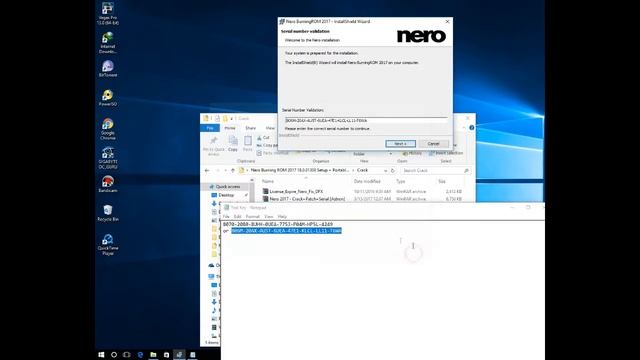Screen dimensions: 640x360
Task: Open the Windows Start menu
Action: pos(101,355)
